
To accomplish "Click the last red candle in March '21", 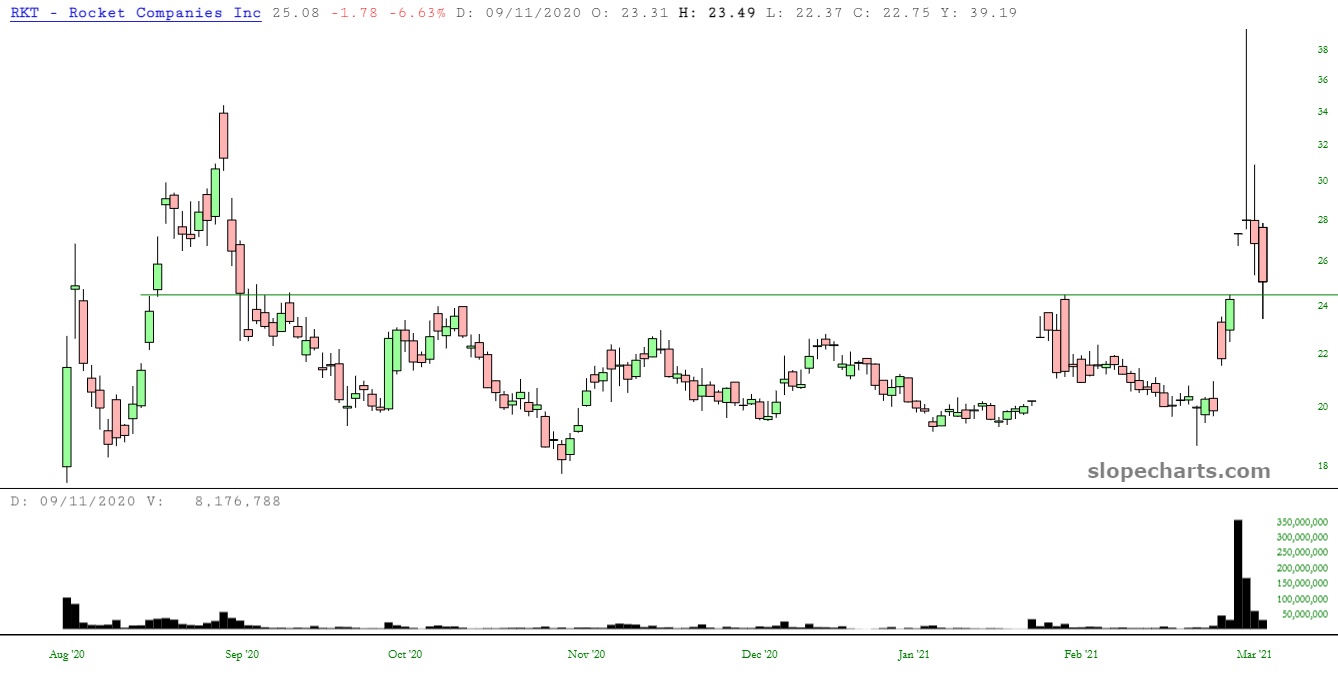I will coord(1263,254).
